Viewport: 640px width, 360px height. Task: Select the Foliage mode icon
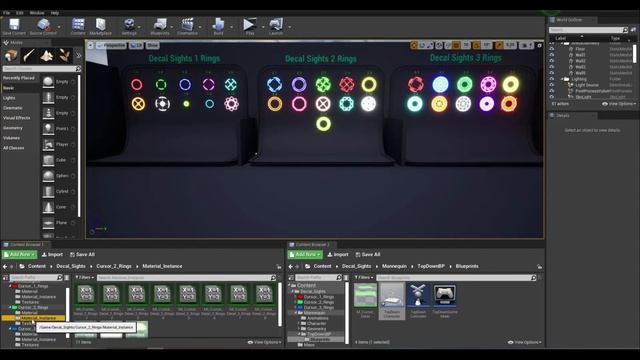click(64, 55)
